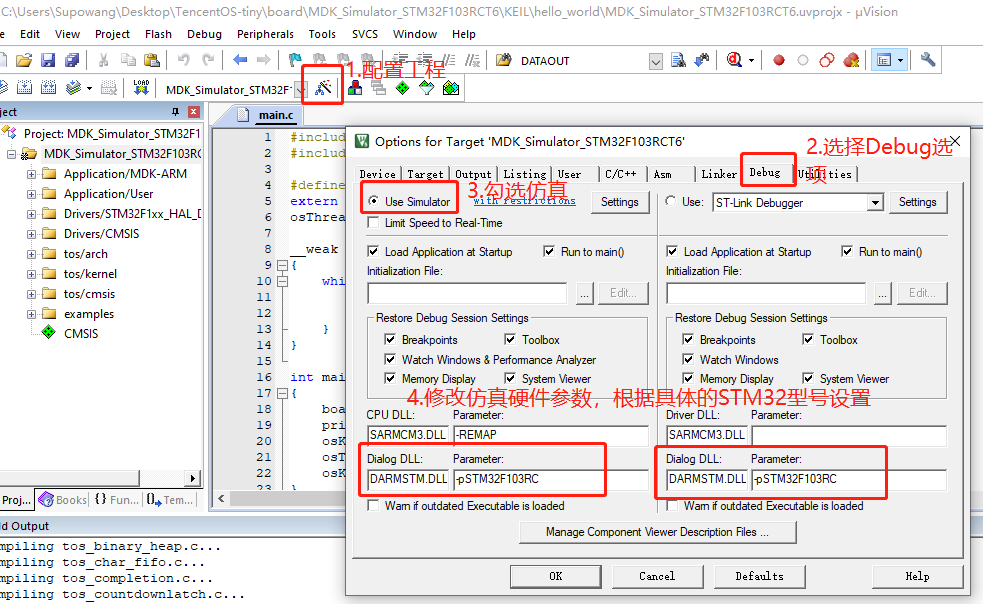Open a file with the toolbar Open icon

coord(24,60)
